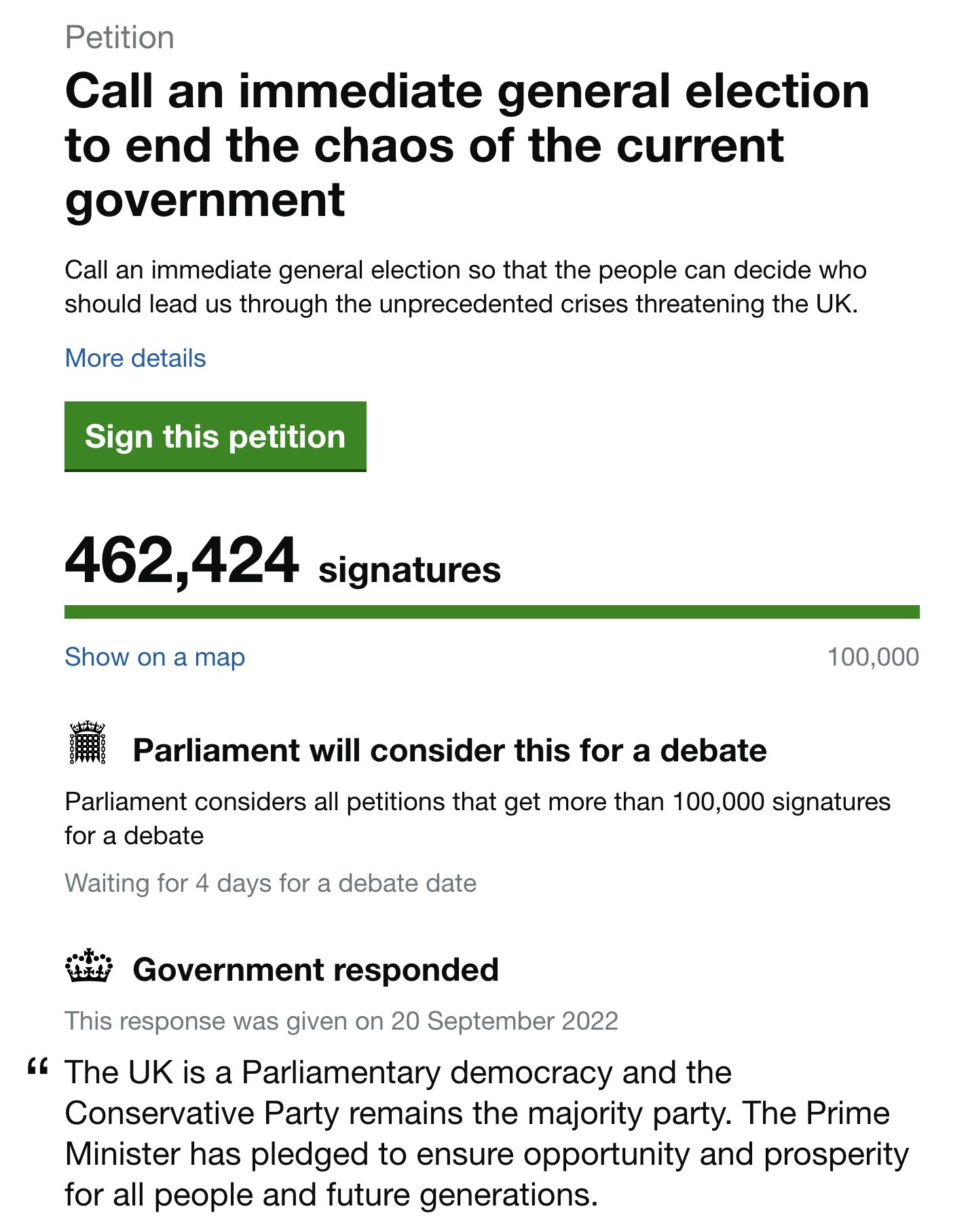The width and height of the screenshot is (968, 1232).
Task: Select the petition title heading
Action: [x=467, y=145]
